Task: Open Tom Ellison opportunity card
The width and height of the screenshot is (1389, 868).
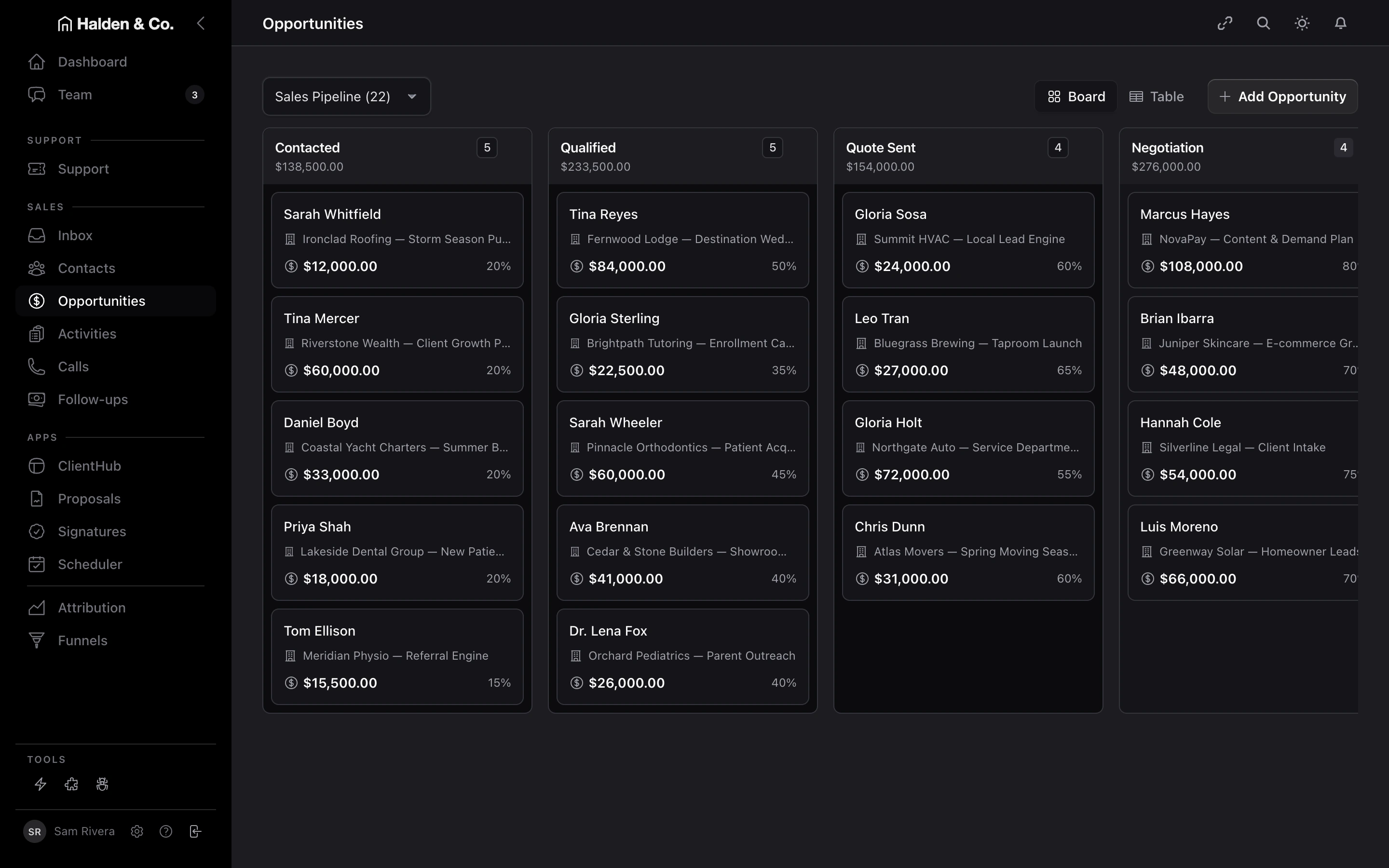Action: [x=397, y=657]
